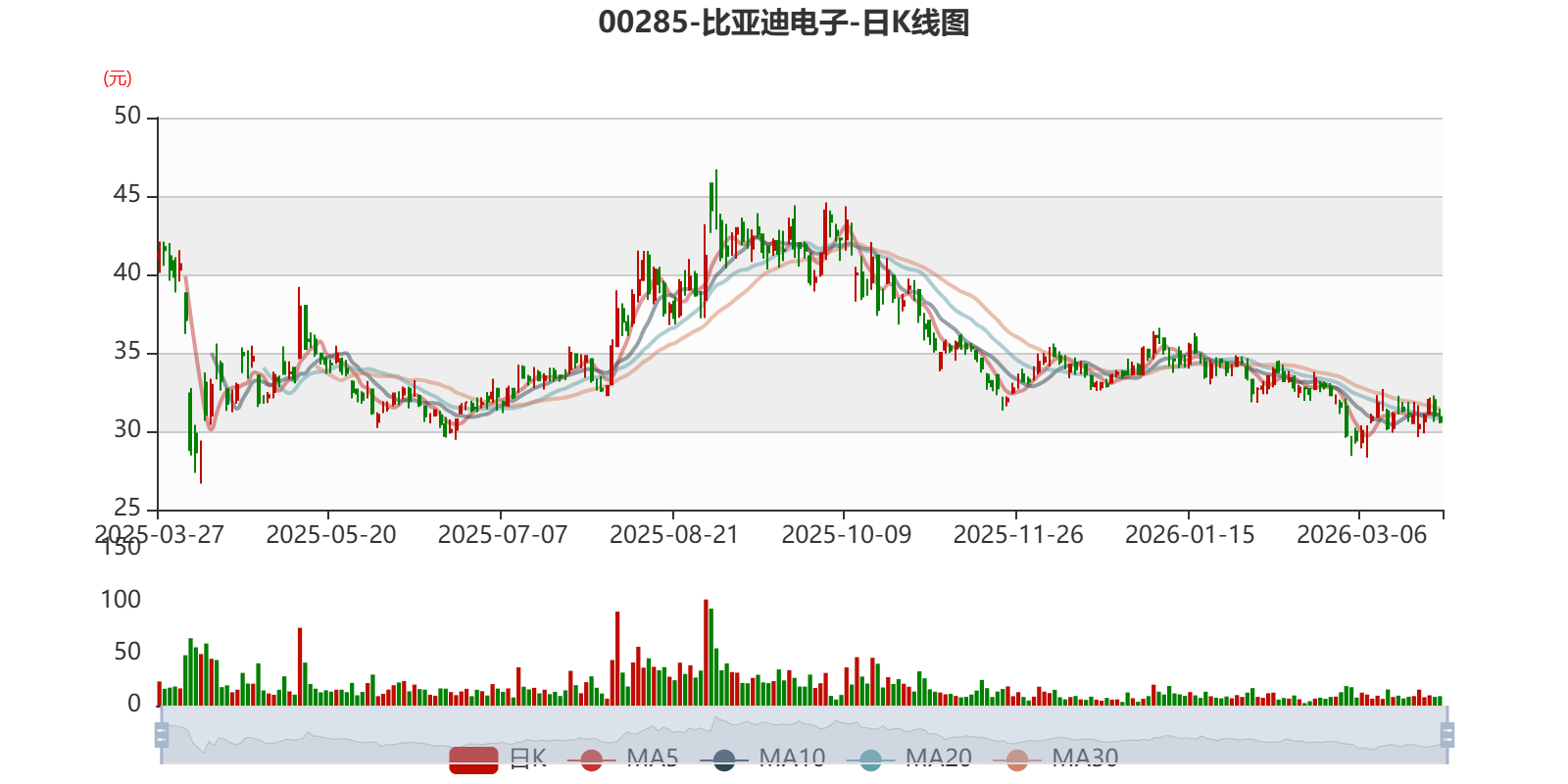This screenshot has height=784, width=1568.
Task: Click the 100 volume axis label
Action: pos(121,600)
